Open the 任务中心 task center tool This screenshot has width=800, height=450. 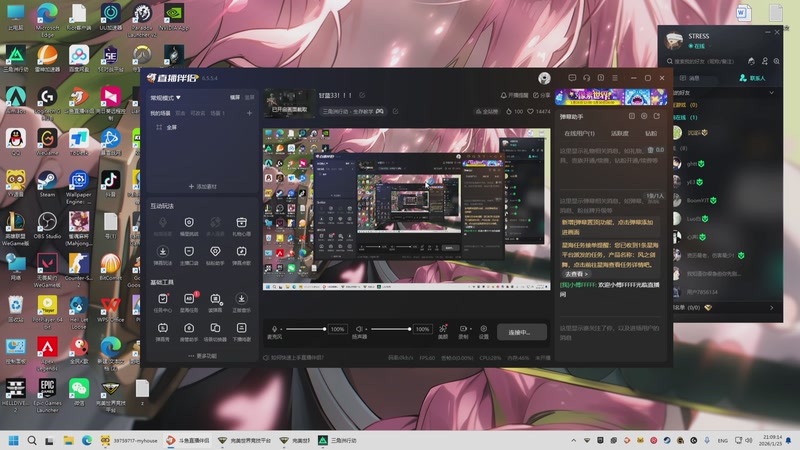(162, 302)
